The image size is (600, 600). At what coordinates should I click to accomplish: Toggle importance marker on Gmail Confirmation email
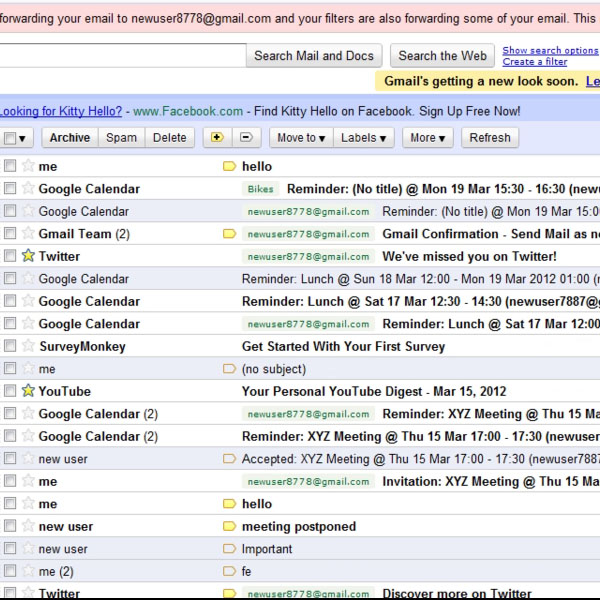click(229, 233)
